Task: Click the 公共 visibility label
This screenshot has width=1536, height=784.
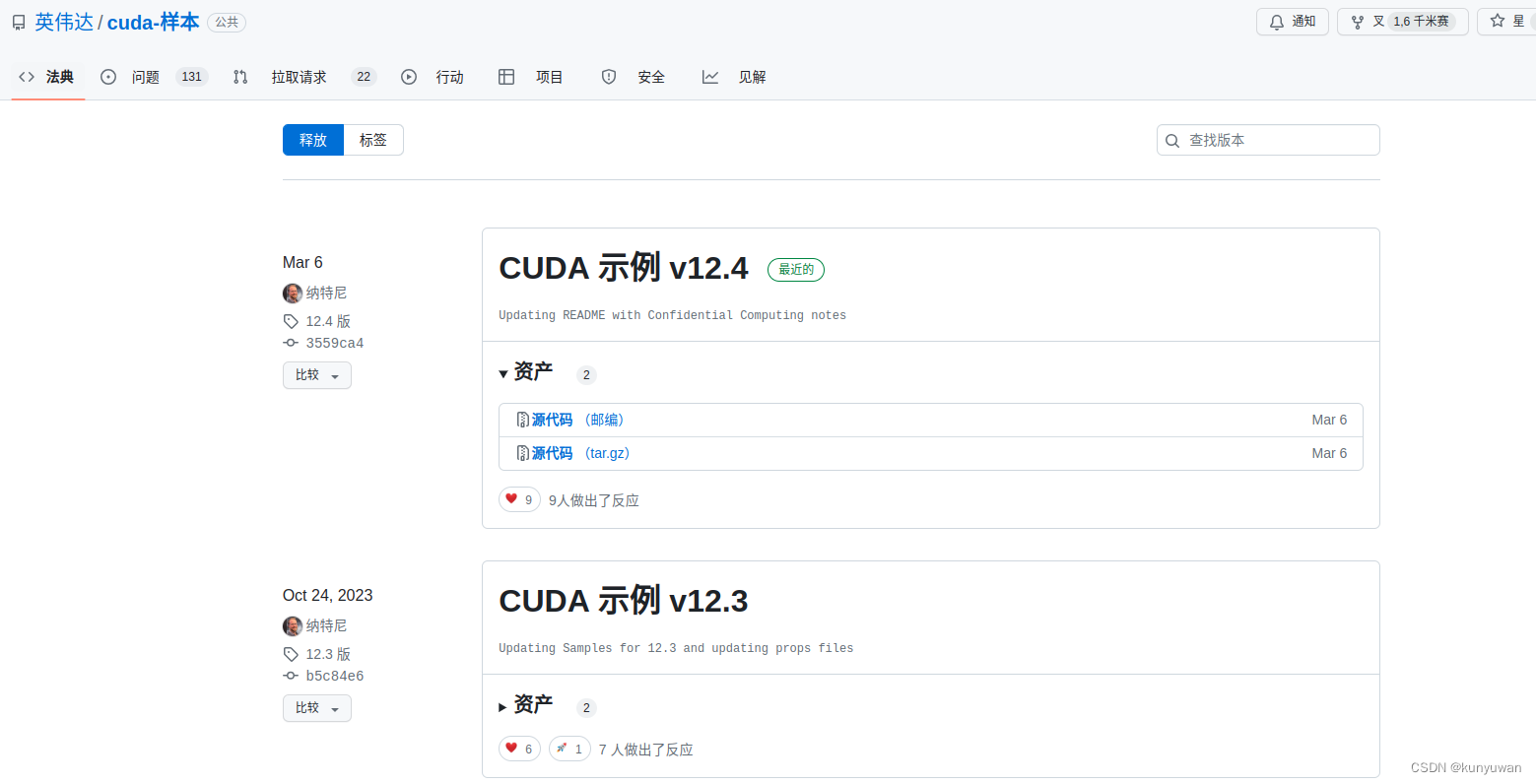Action: tap(227, 22)
